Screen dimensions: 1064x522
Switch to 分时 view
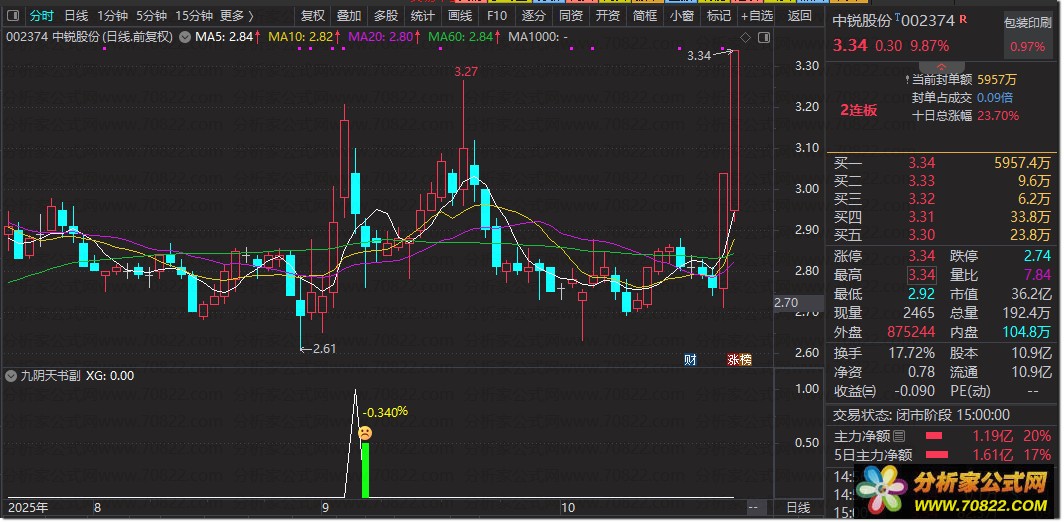(41, 16)
